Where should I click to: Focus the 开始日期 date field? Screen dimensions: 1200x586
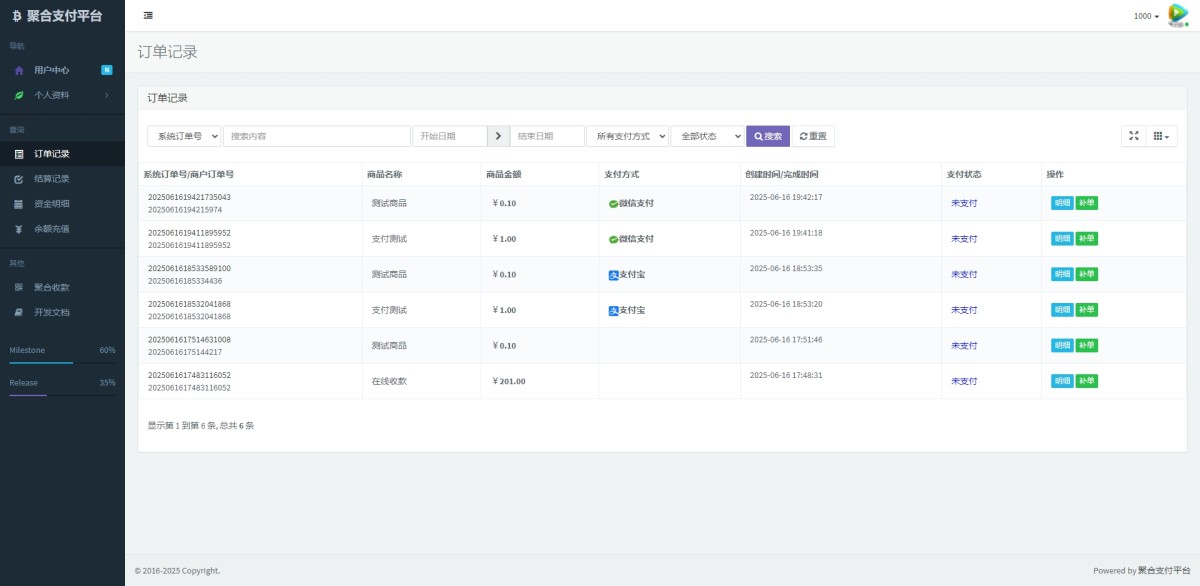tap(449, 136)
